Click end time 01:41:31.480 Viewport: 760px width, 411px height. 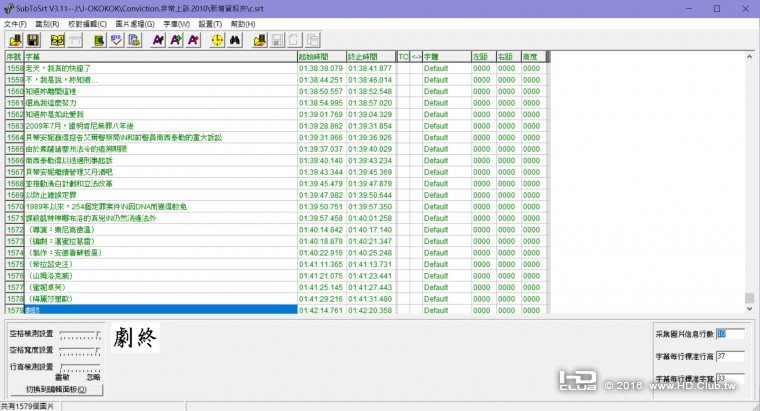coord(370,299)
